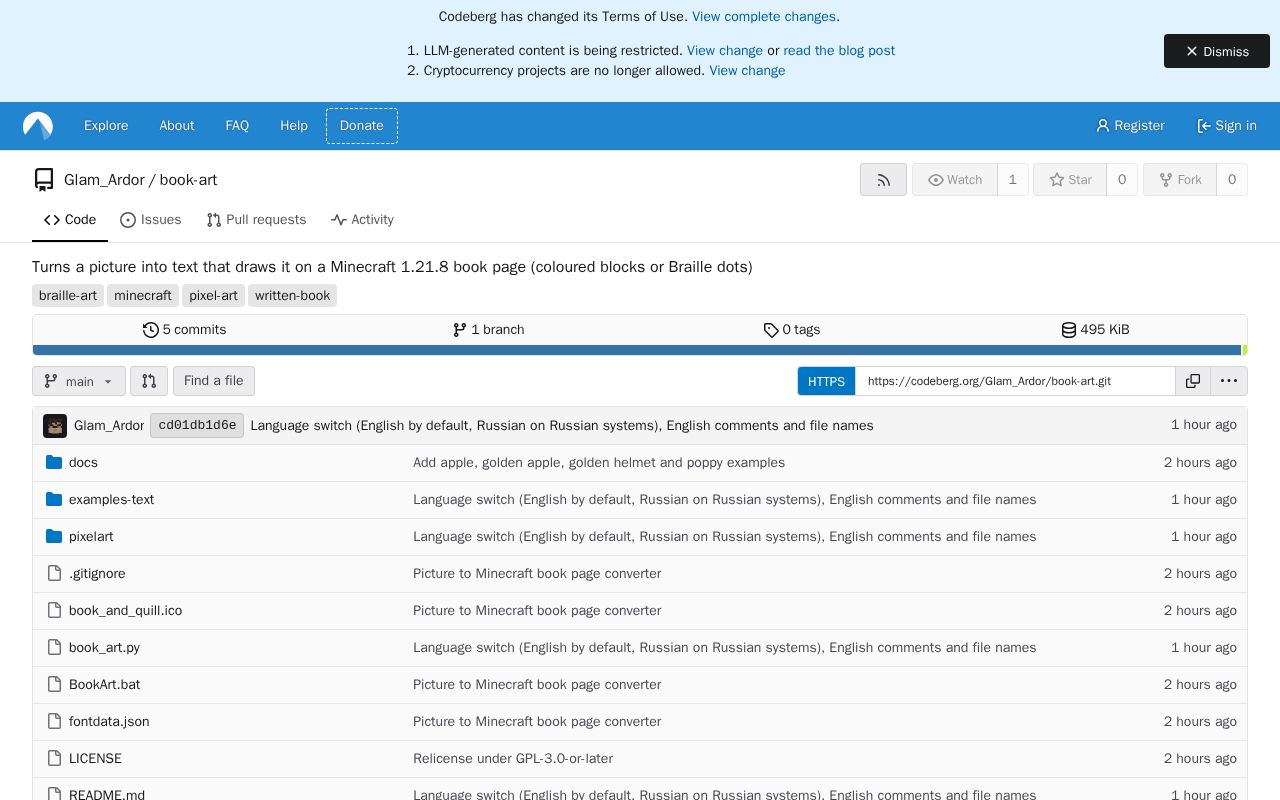Click the Sign in link

(x=1227, y=126)
